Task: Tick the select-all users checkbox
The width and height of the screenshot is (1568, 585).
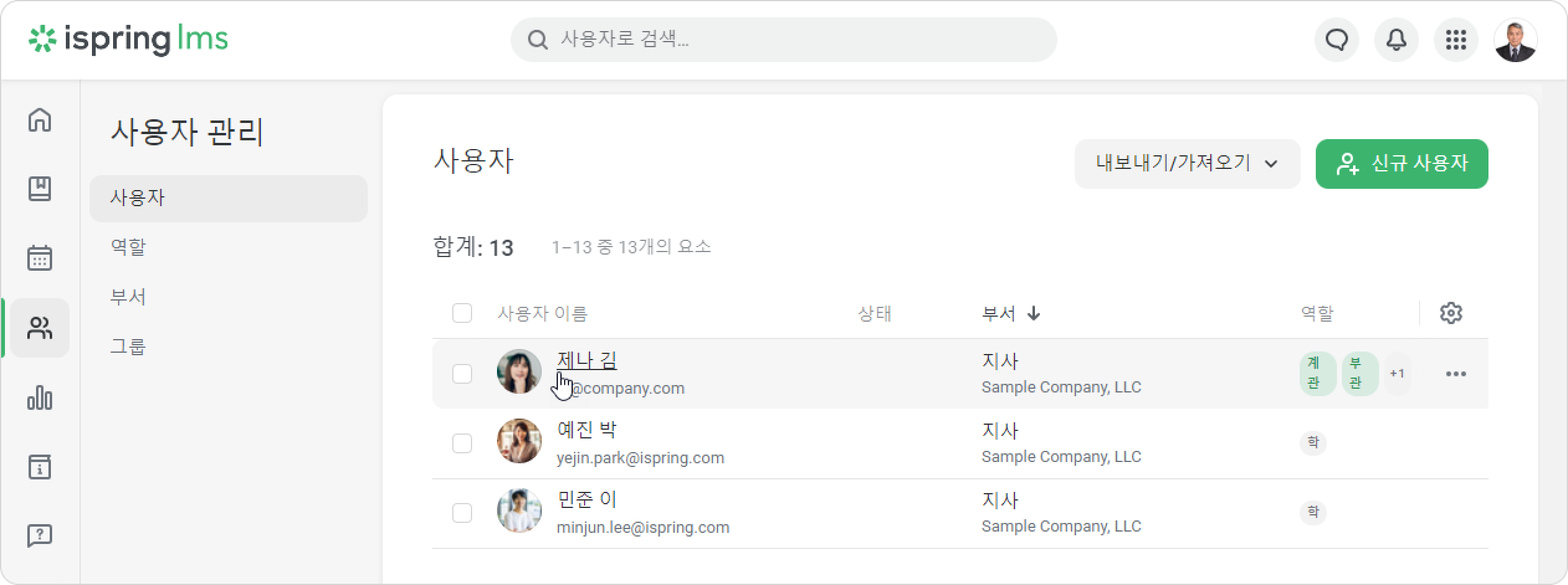Action: [462, 313]
